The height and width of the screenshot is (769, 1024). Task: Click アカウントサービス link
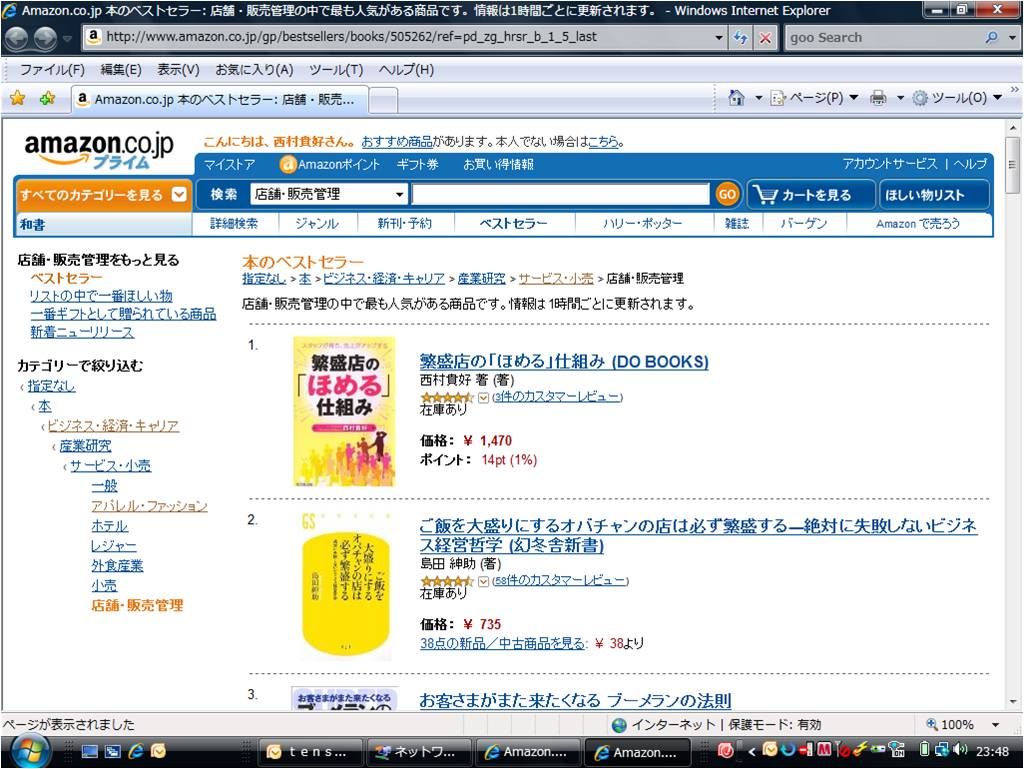889,164
